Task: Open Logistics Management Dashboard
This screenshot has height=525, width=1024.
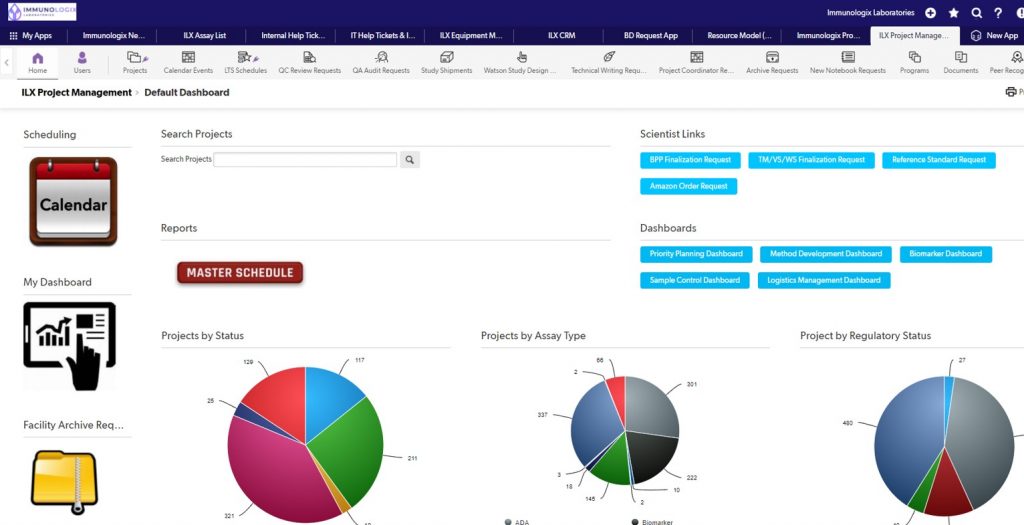Action: (x=824, y=280)
